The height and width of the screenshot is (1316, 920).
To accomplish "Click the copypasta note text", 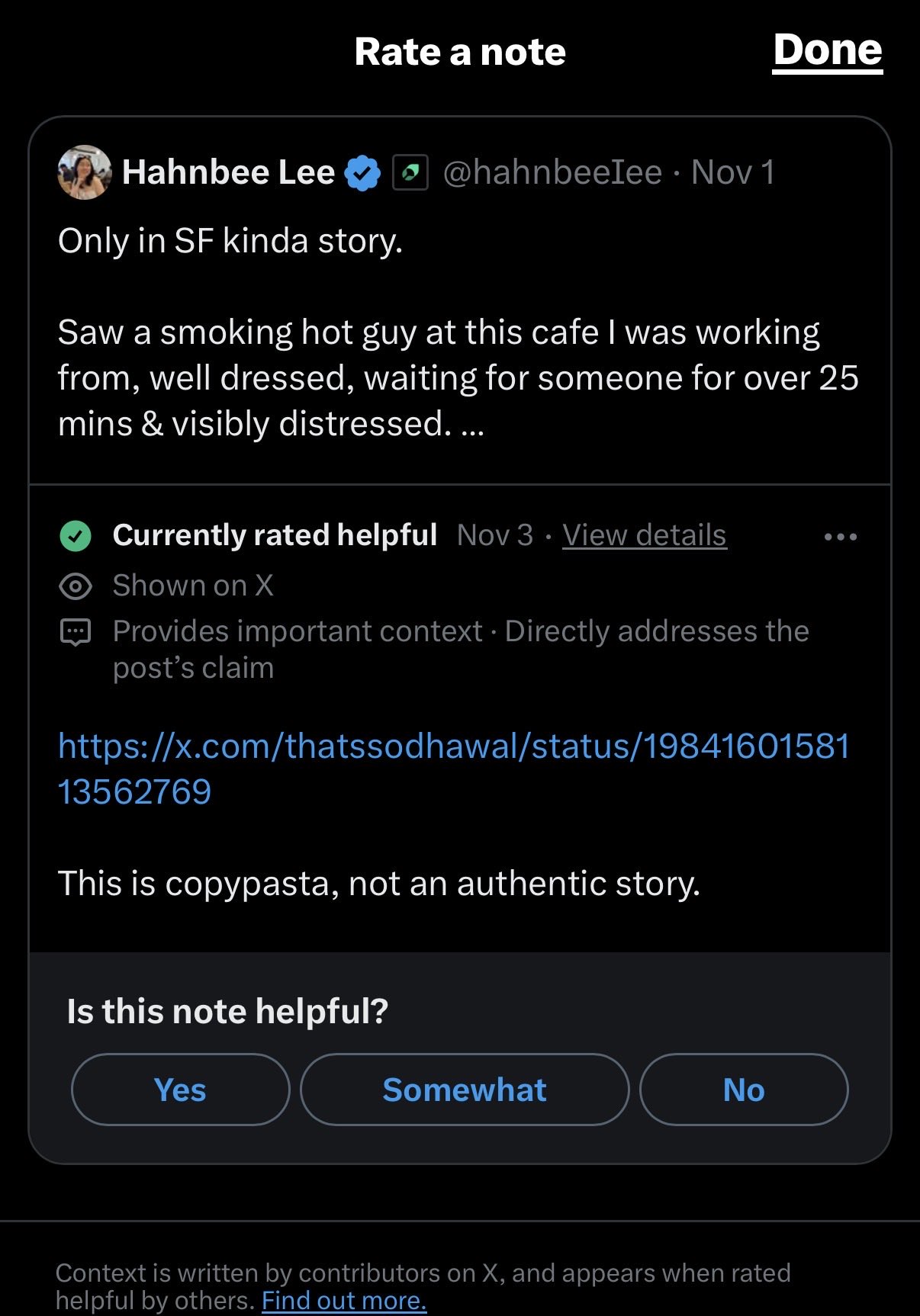I will 379,884.
